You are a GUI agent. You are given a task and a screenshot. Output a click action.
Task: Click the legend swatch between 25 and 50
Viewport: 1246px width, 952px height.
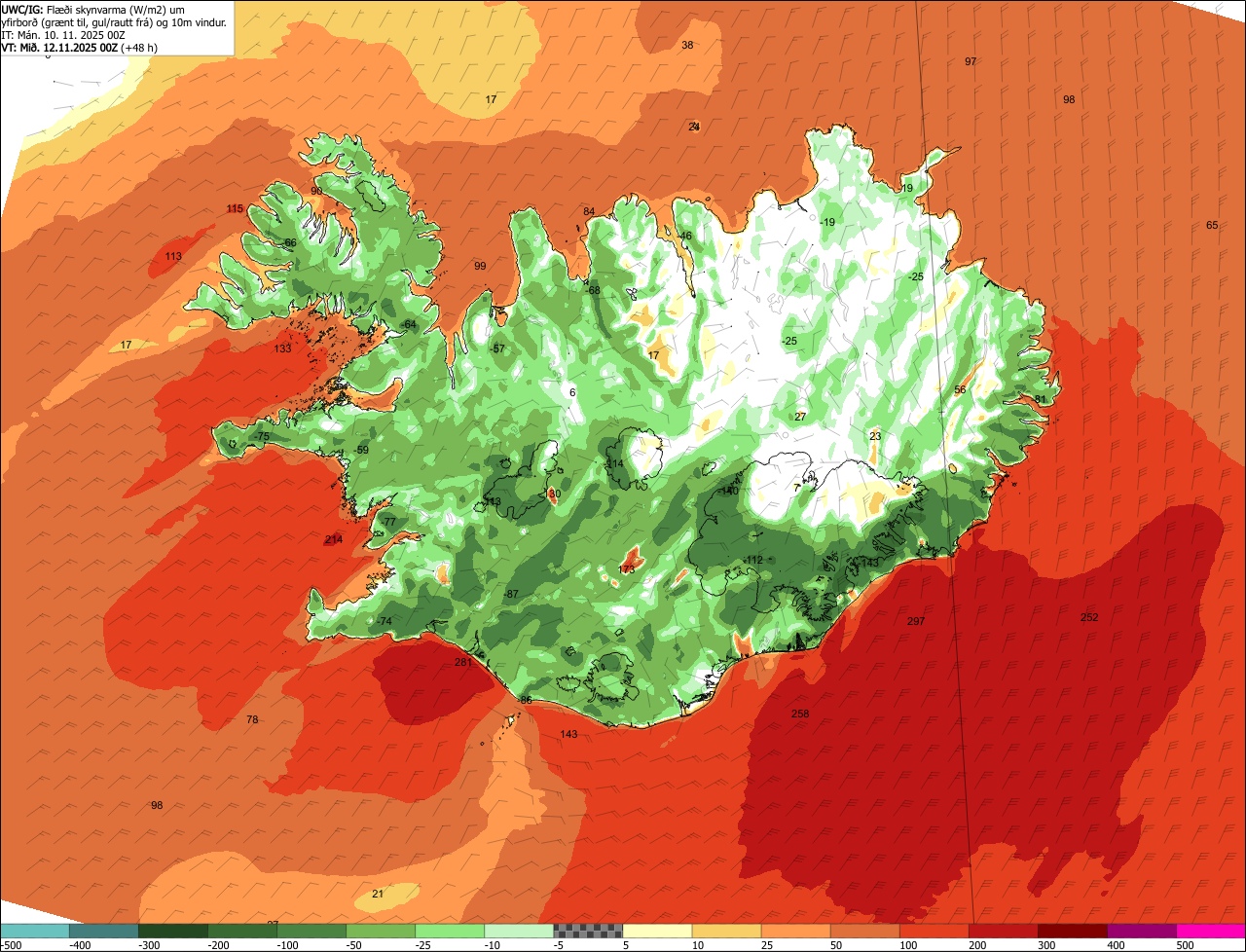[796, 931]
